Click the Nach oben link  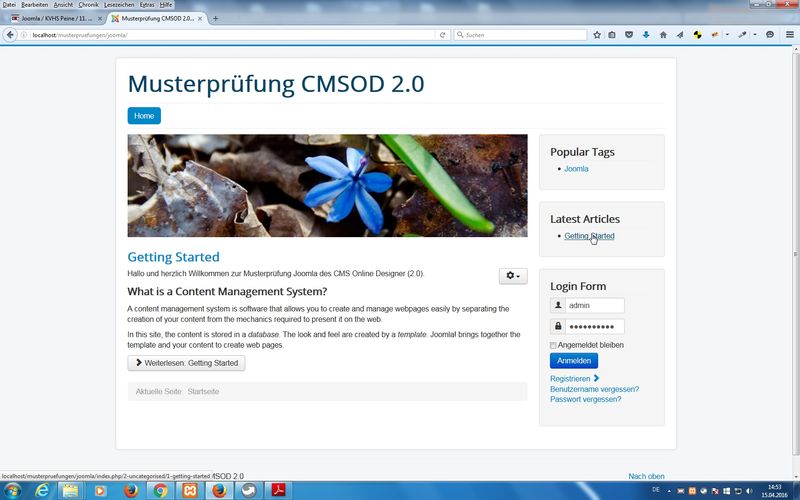[646, 476]
